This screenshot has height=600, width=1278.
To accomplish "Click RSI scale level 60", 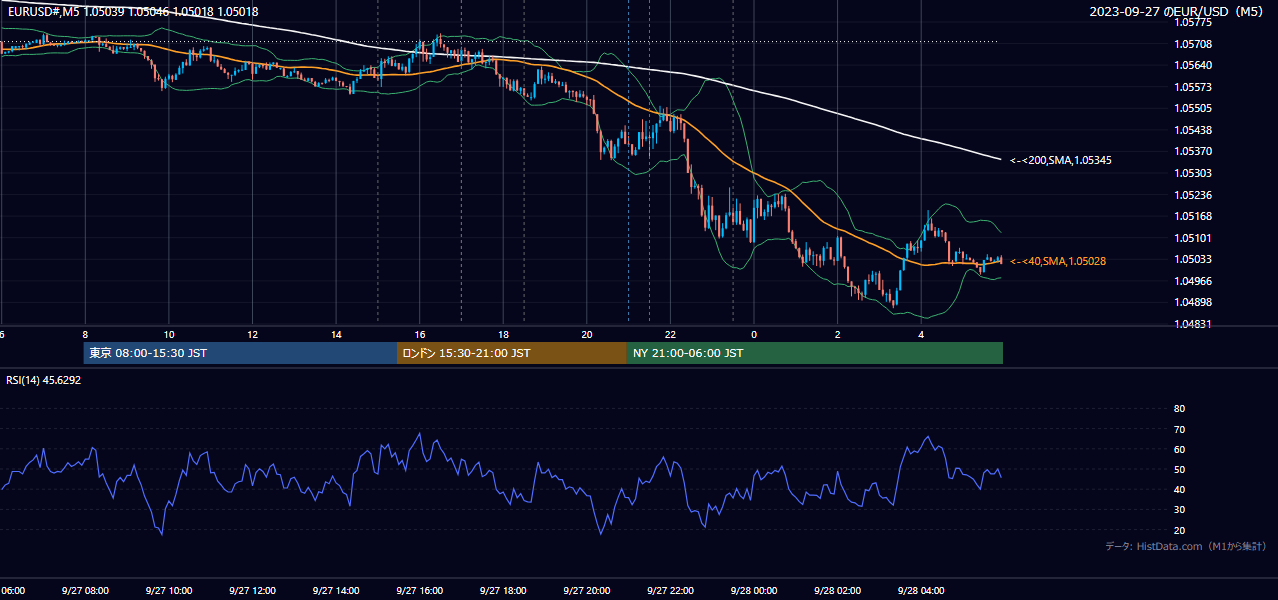I will click(1179, 449).
